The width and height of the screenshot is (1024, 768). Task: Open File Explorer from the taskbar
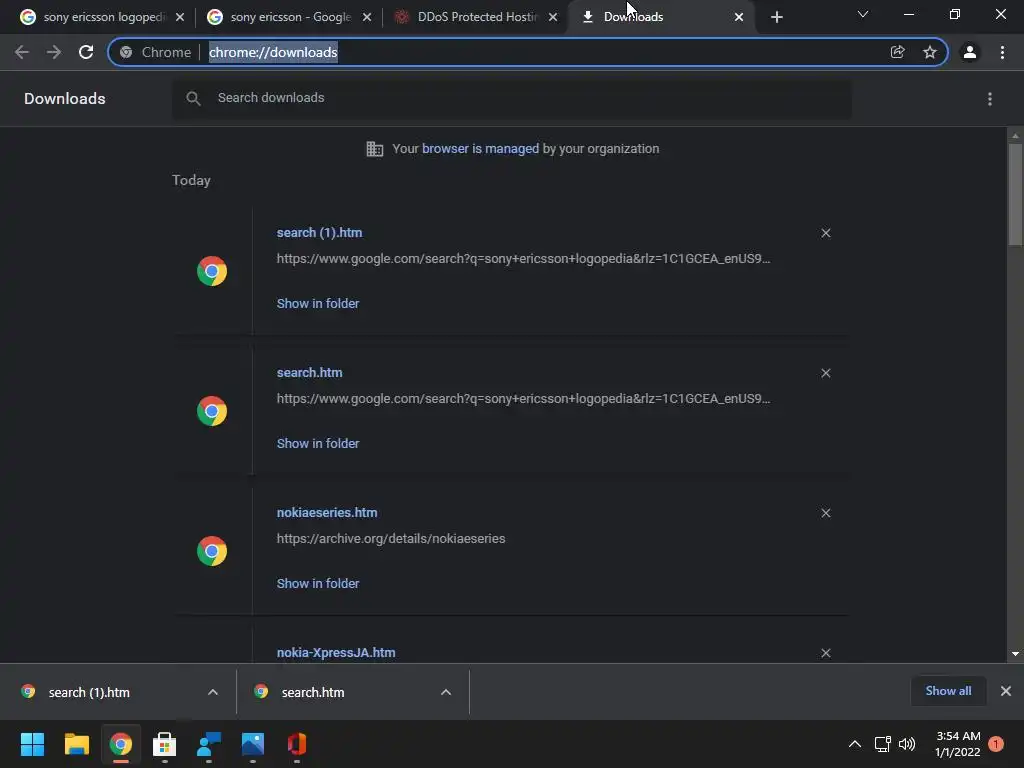[76, 744]
